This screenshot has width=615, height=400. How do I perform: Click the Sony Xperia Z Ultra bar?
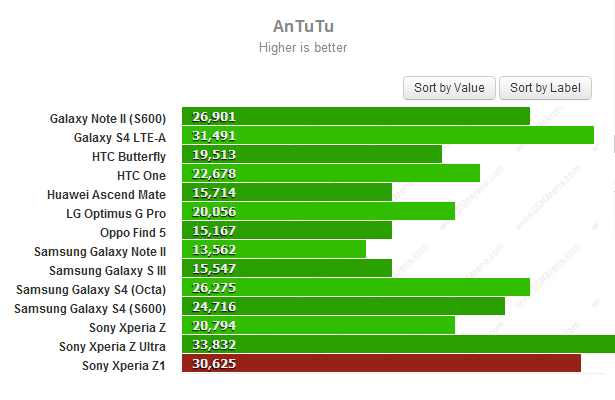[x=398, y=345]
